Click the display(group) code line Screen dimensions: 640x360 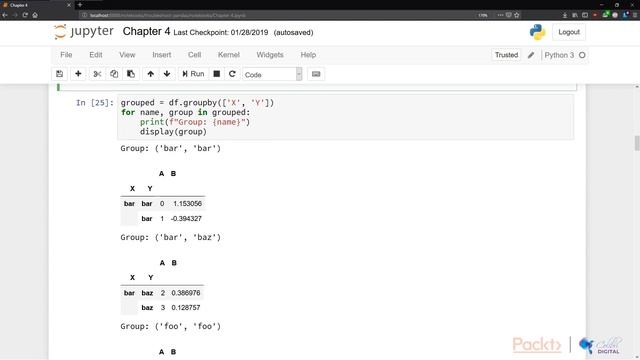coord(173,132)
